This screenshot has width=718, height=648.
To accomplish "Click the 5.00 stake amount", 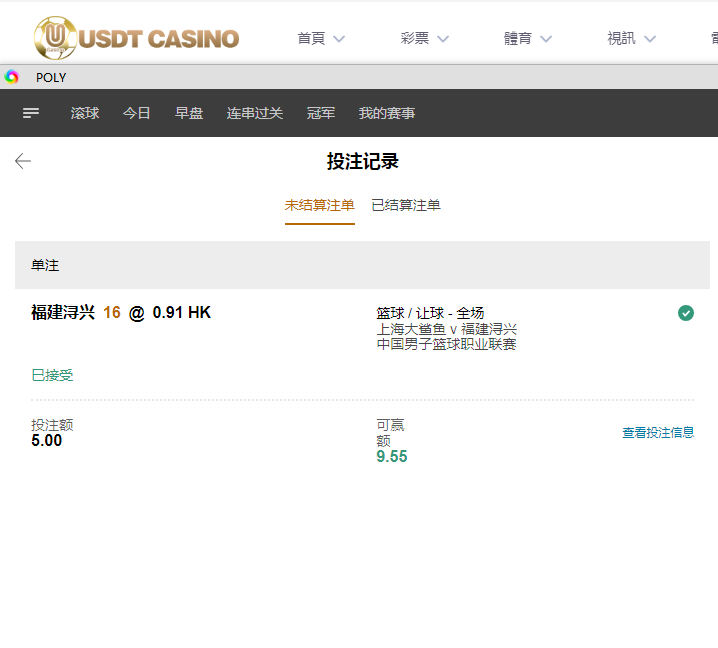I will tap(46, 441).
